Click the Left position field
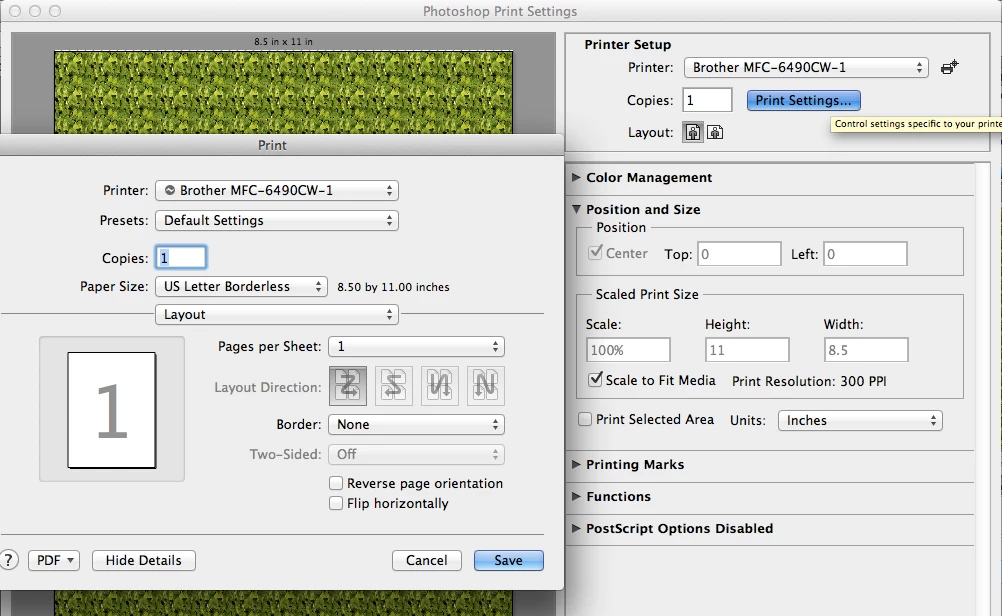Viewport: 1002px width, 616px height. 865,254
